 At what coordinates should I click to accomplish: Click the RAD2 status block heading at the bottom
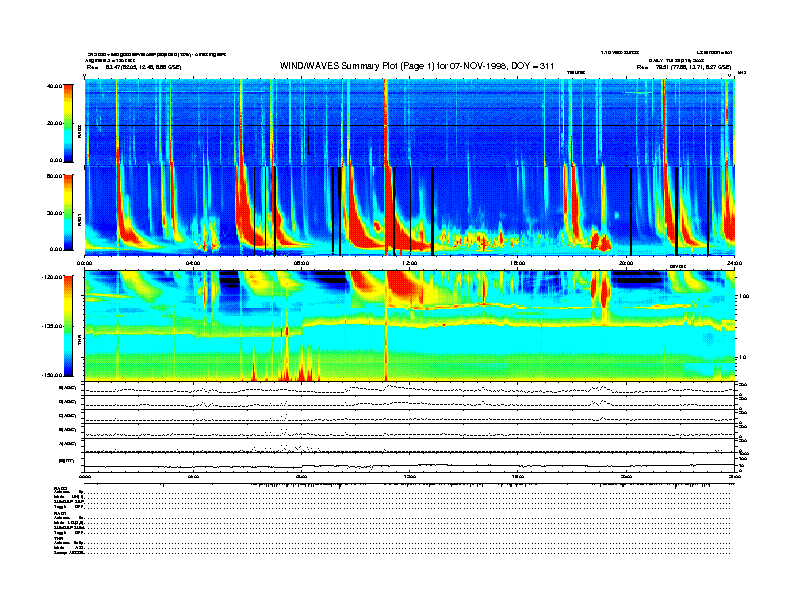coord(60,488)
